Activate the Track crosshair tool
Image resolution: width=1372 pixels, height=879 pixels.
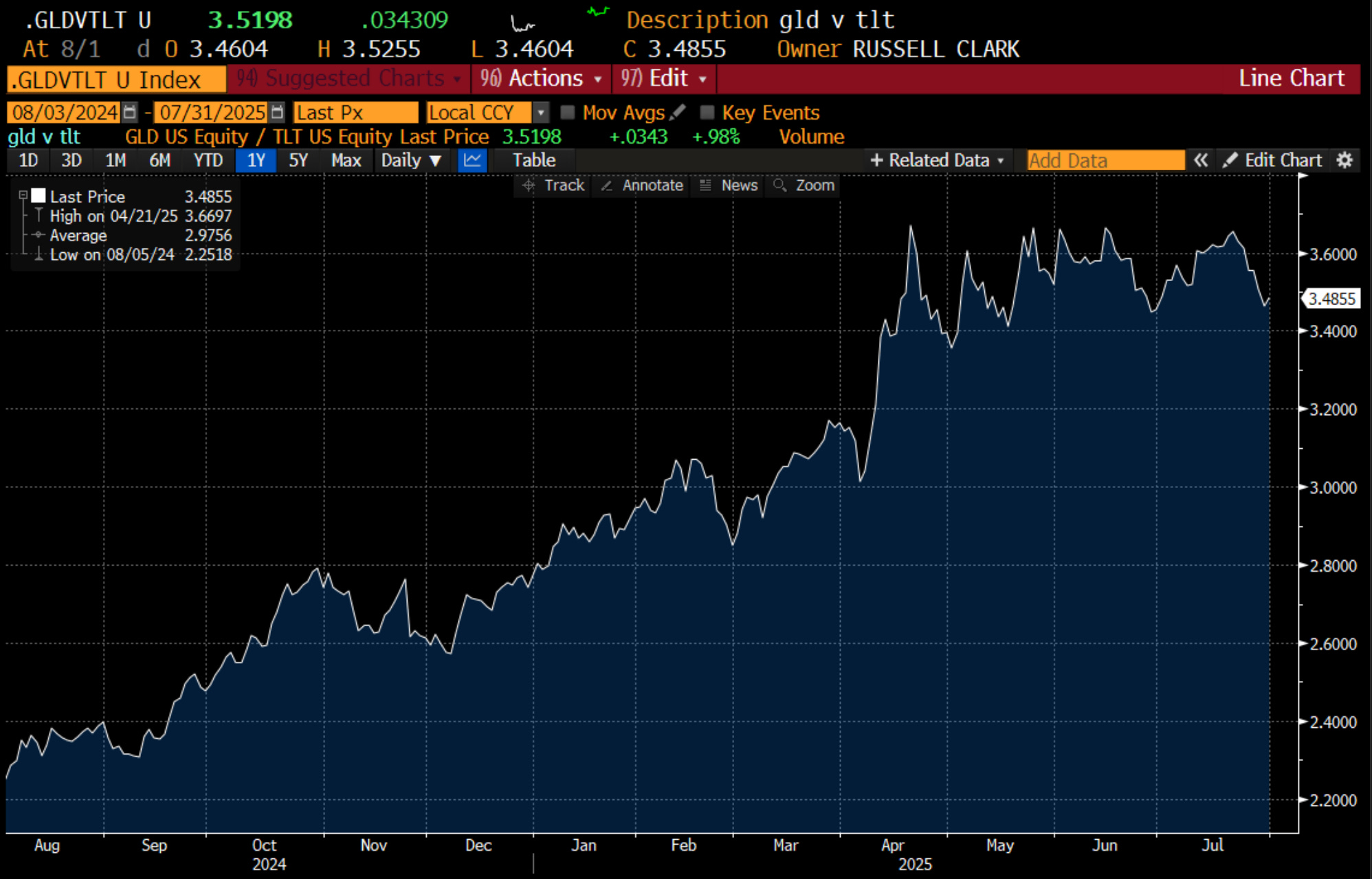553,186
